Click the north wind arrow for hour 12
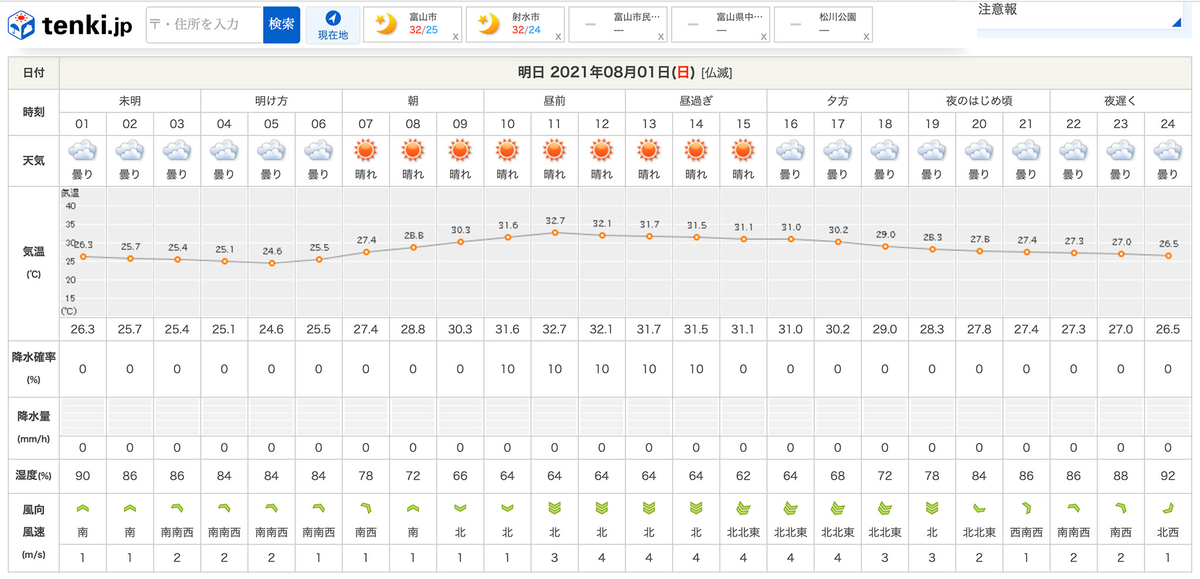The width and height of the screenshot is (1200, 579). 601,508
